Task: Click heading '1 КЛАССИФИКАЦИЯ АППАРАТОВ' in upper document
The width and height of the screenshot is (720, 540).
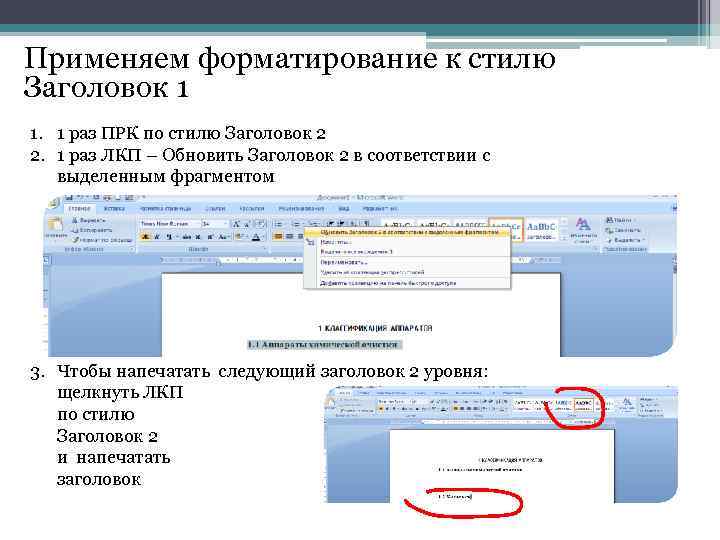Action: point(375,328)
